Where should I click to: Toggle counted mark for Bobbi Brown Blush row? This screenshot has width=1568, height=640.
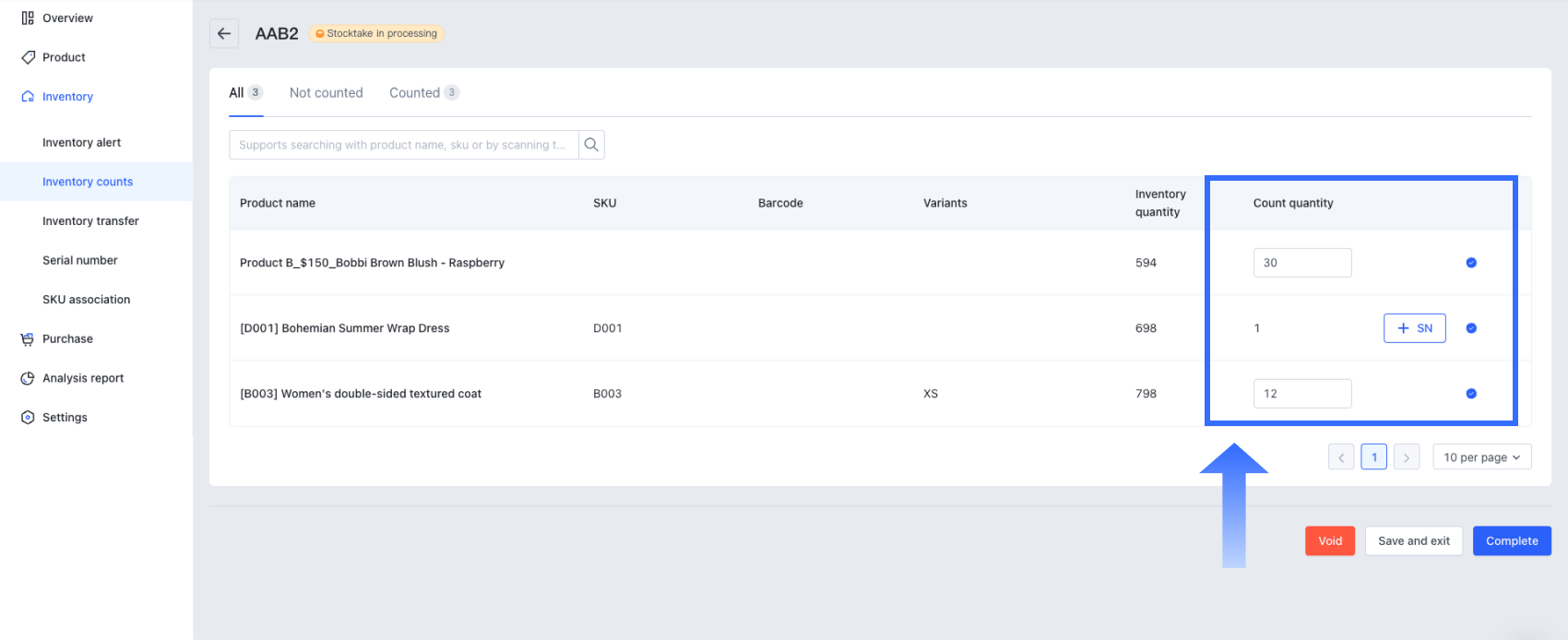coord(1471,263)
